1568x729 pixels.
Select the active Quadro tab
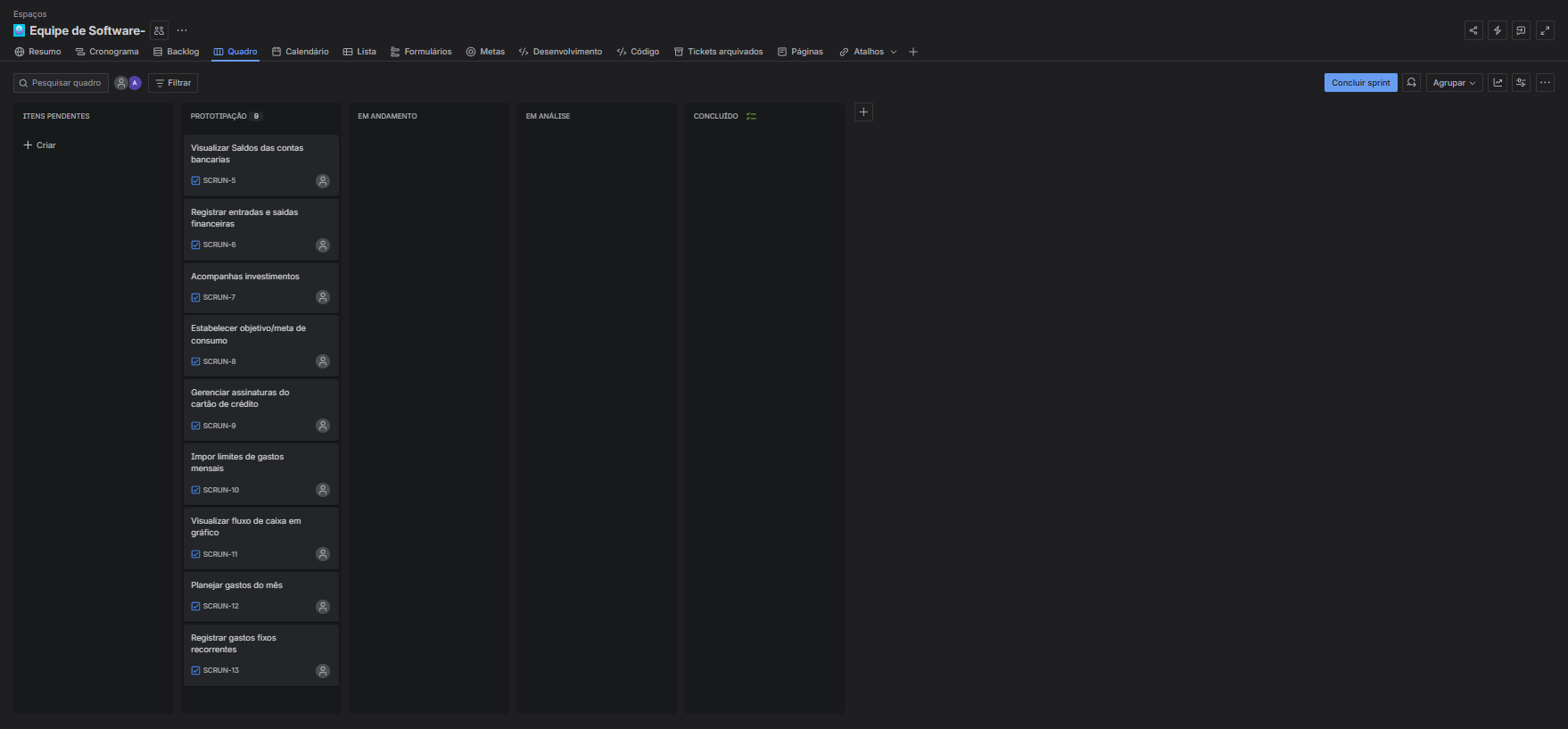tap(235, 52)
